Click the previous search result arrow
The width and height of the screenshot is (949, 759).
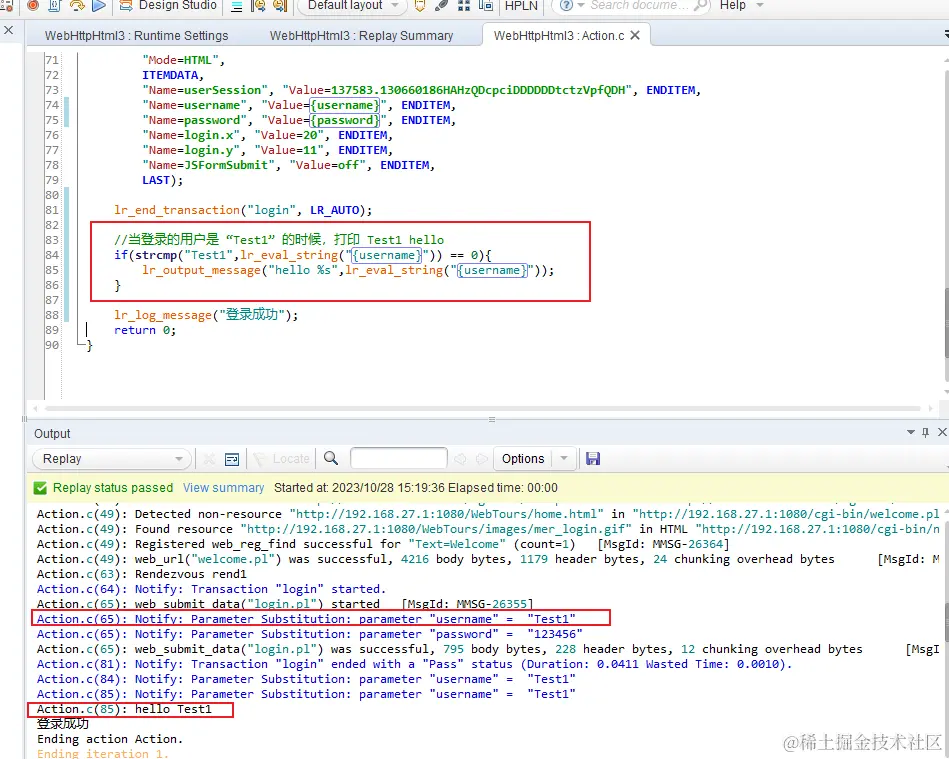(x=460, y=459)
